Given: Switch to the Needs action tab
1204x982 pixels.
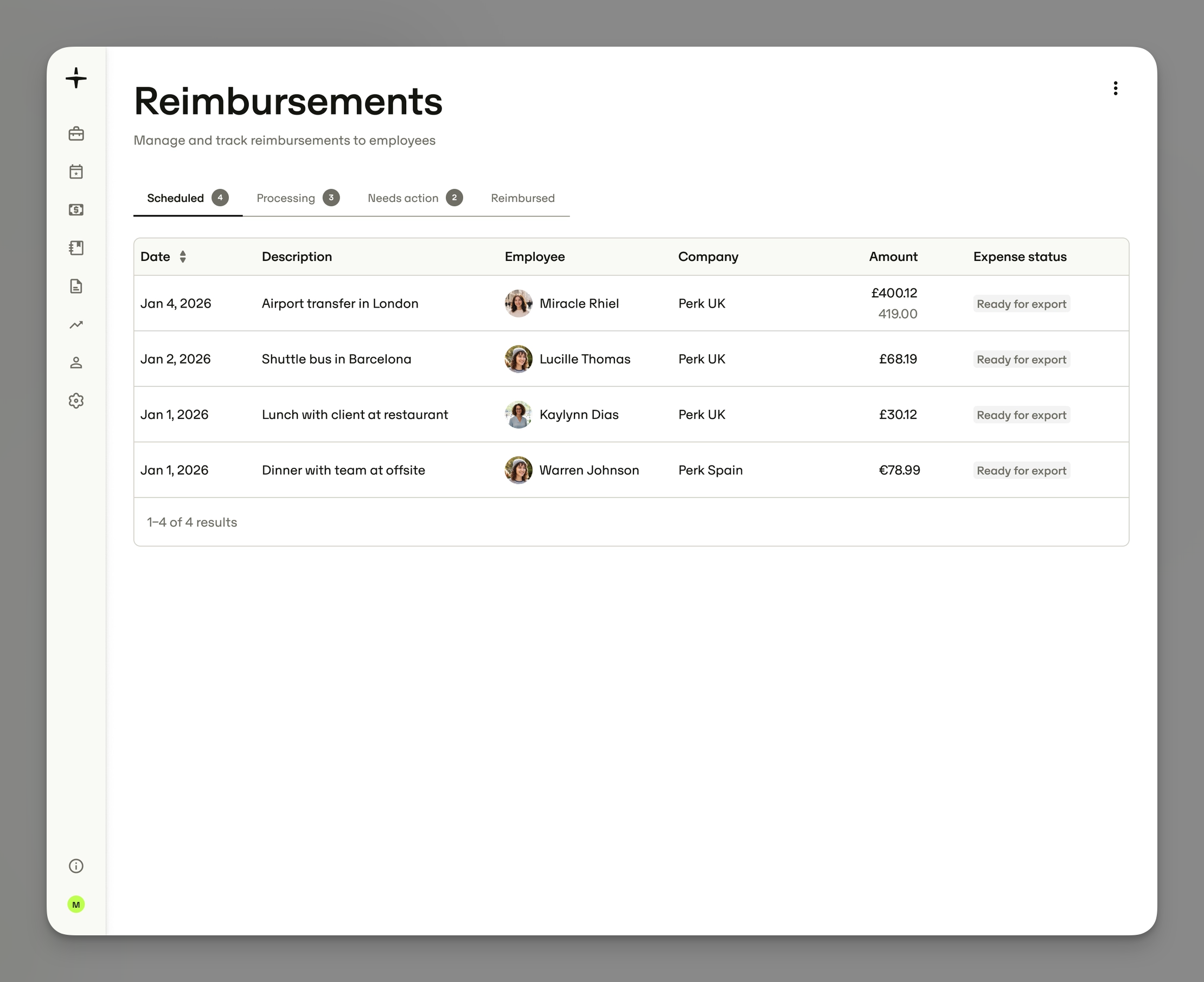Looking at the screenshot, I should pos(415,198).
